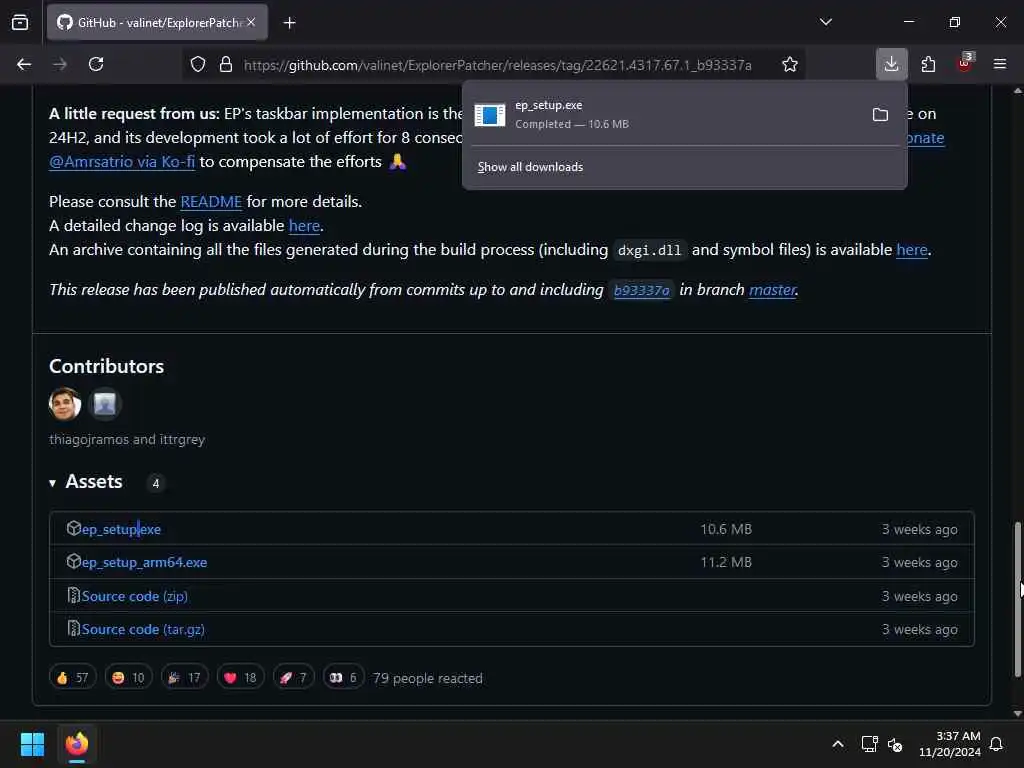Open notifications bell icon
The height and width of the screenshot is (768, 1024).
point(997,744)
